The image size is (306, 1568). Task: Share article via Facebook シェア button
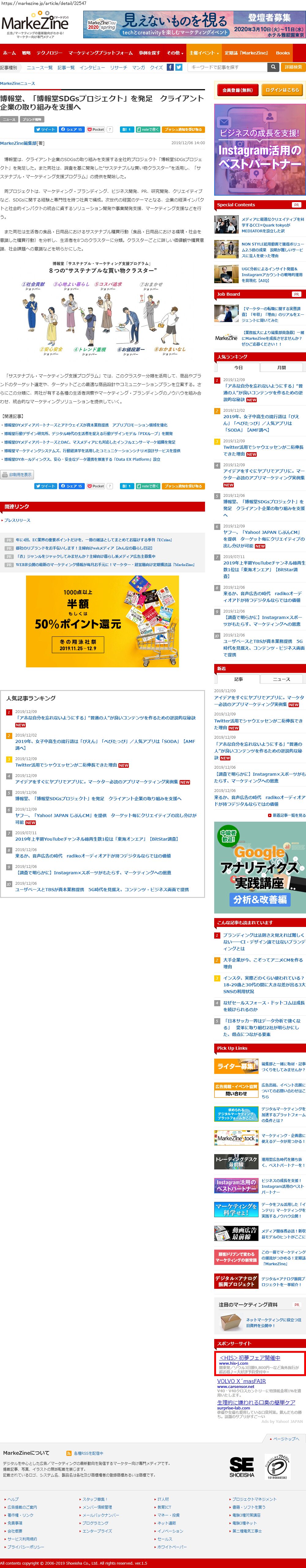pos(72,130)
